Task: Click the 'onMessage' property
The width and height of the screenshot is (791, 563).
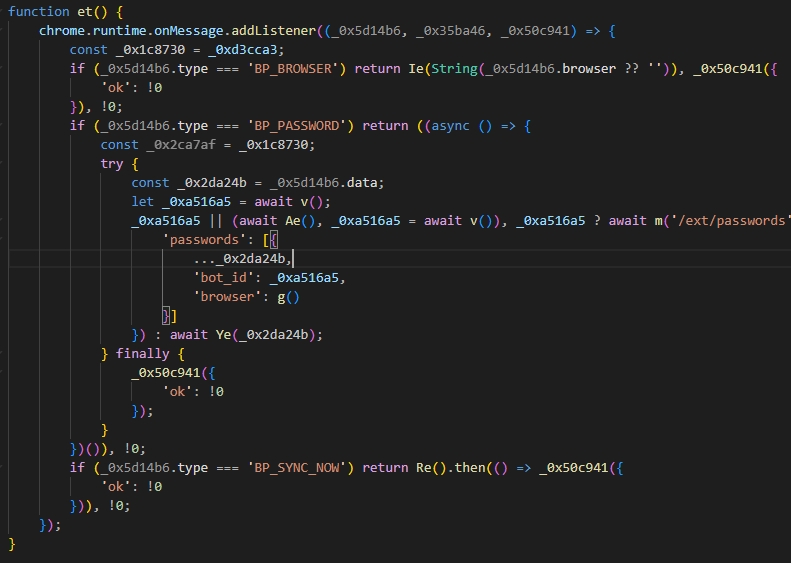Action: coord(189,31)
